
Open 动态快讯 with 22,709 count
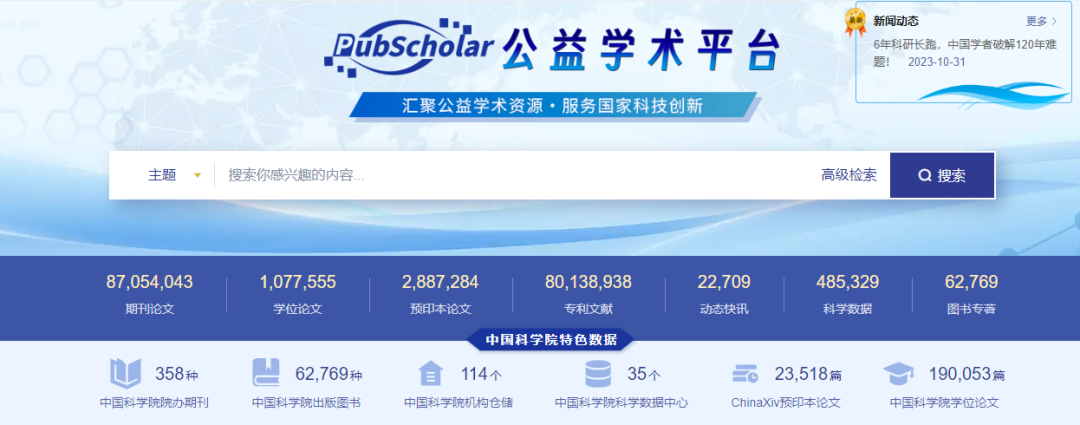[x=724, y=294]
